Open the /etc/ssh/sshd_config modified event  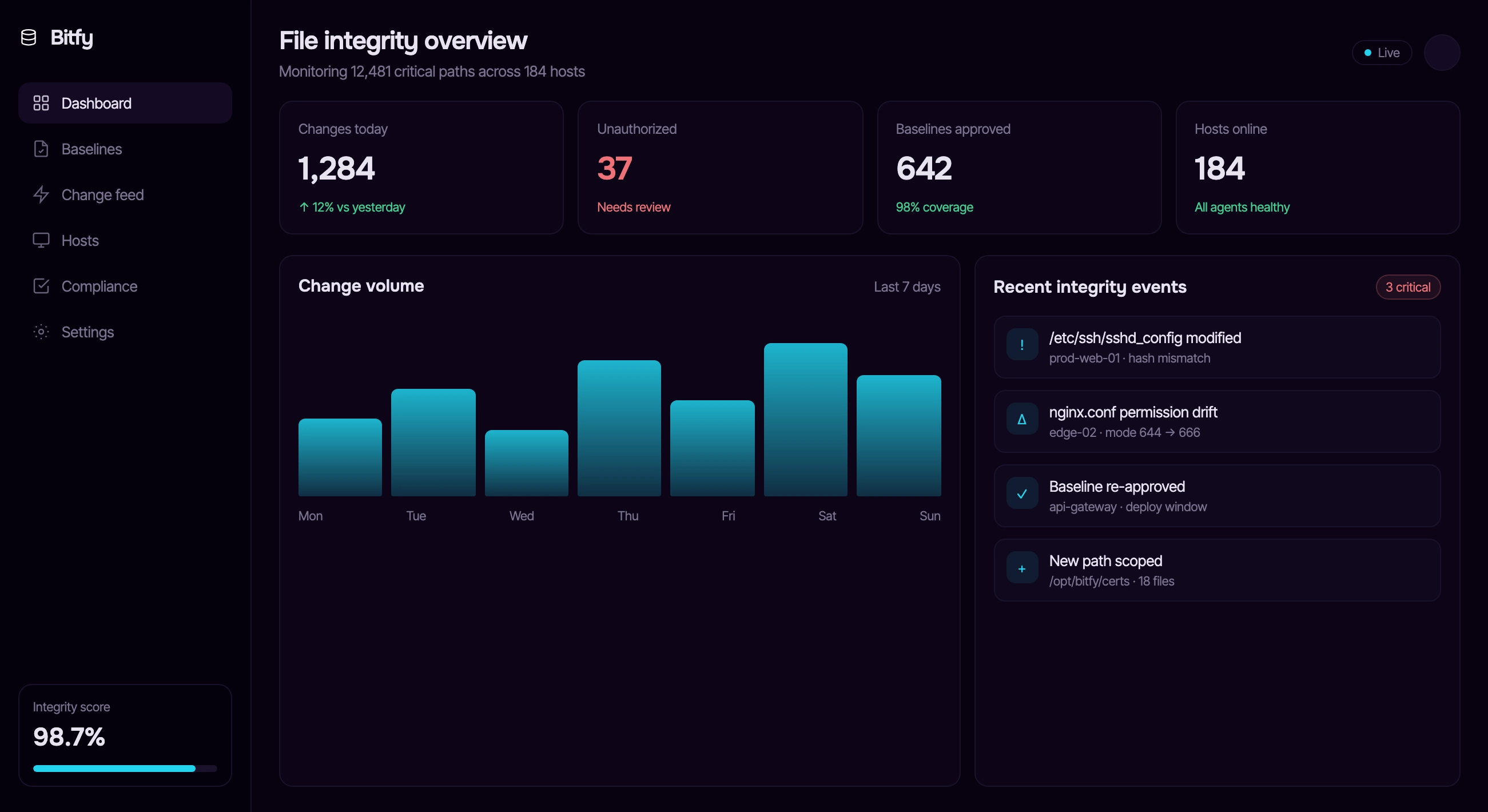[x=1216, y=347]
